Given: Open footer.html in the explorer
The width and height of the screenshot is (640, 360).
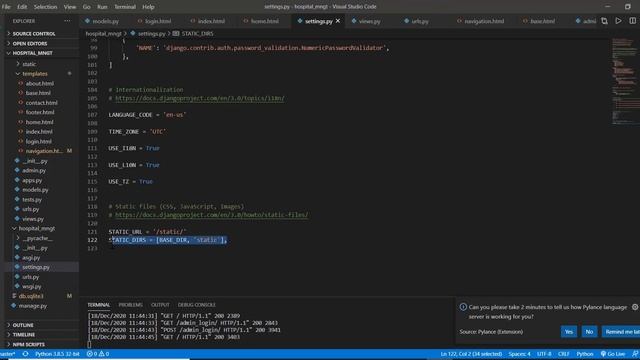Looking at the screenshot, I should 40,112.
